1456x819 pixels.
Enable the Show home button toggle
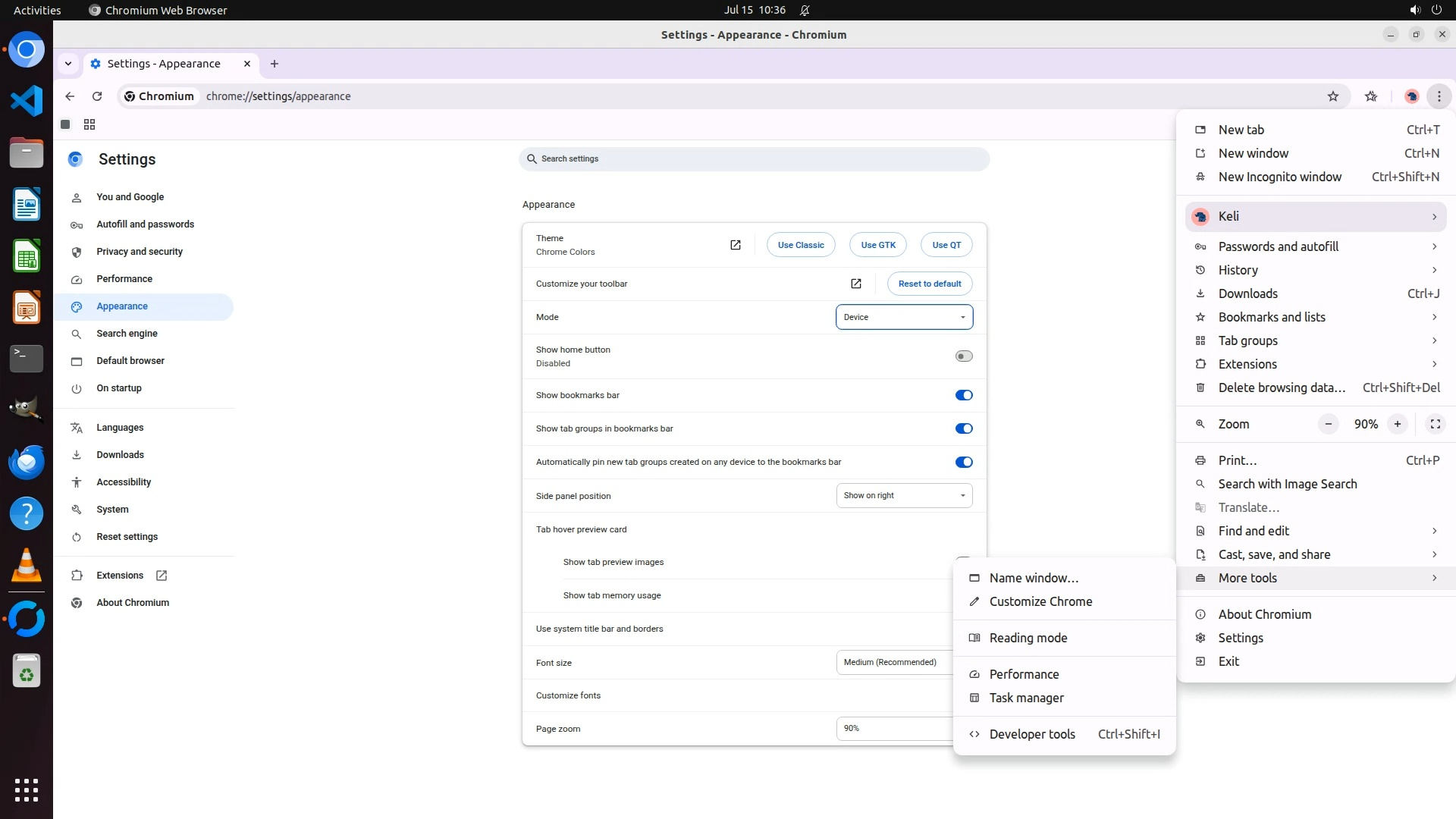pos(963,356)
